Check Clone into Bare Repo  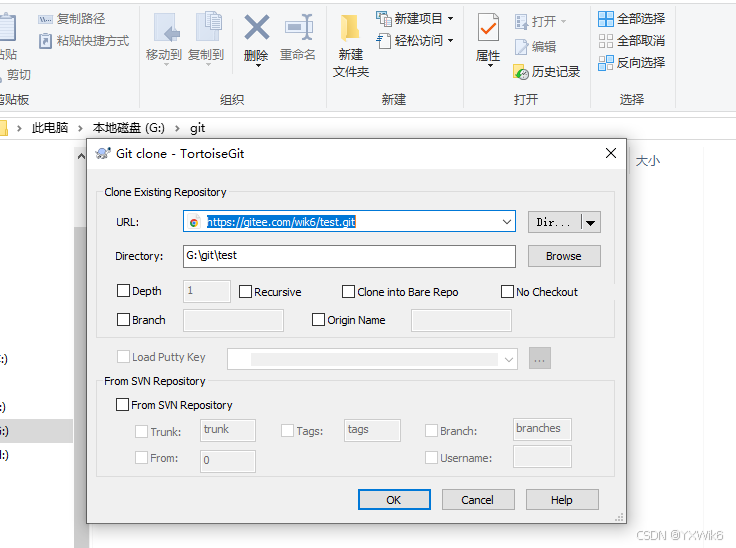pyautogui.click(x=348, y=292)
